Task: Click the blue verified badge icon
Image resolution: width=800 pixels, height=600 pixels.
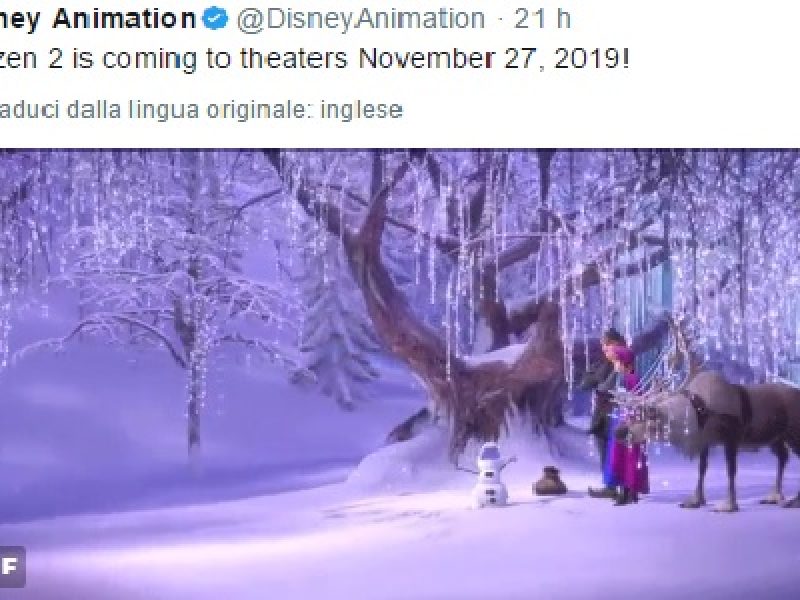Action: pos(215,19)
